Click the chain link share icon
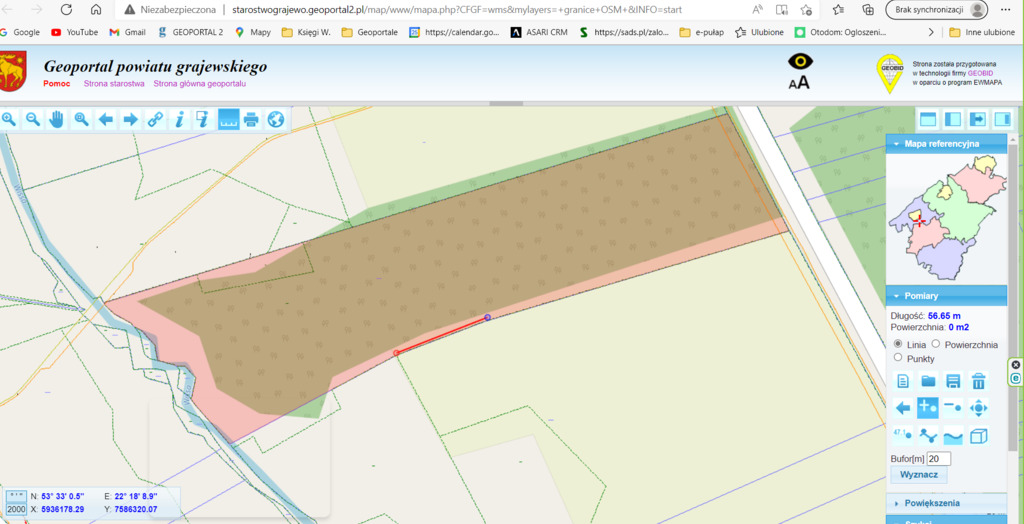1024x524 pixels. point(155,119)
